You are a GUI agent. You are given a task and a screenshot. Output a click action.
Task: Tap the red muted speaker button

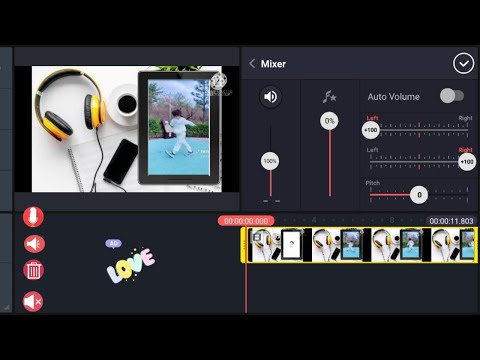pyautogui.click(x=33, y=302)
